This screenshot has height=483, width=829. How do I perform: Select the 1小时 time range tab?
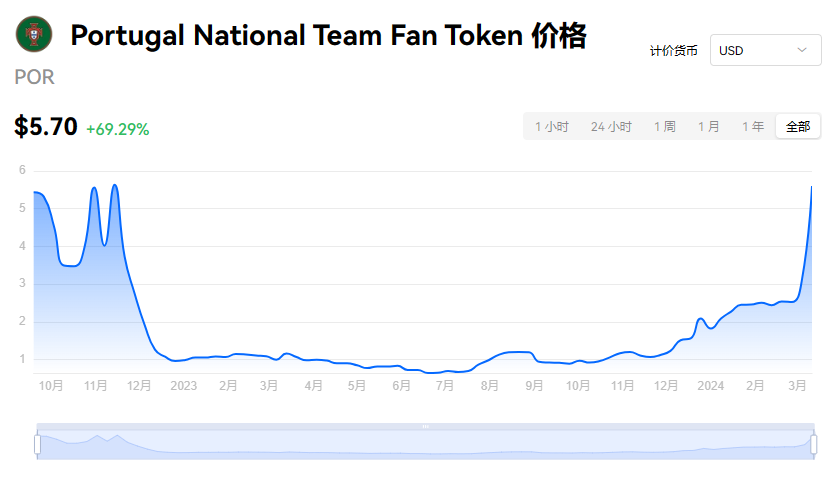tap(551, 127)
